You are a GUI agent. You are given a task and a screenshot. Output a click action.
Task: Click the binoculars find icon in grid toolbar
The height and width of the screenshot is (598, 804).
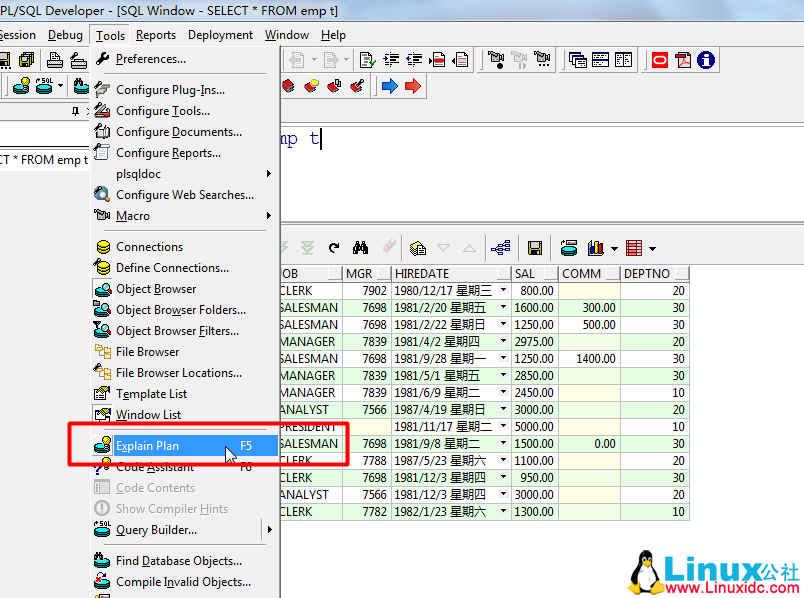tap(361, 248)
